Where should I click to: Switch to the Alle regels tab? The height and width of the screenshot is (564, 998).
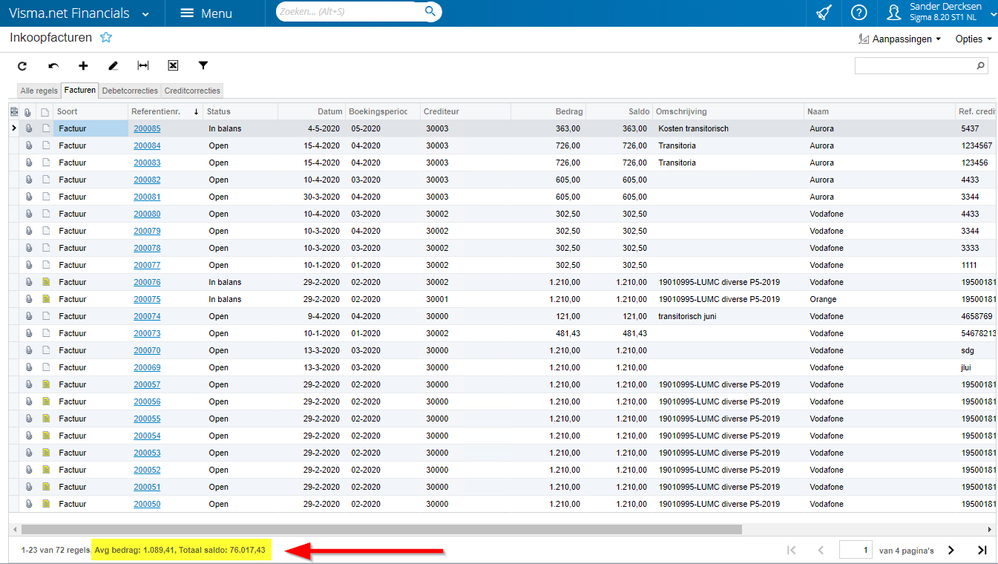coord(40,91)
